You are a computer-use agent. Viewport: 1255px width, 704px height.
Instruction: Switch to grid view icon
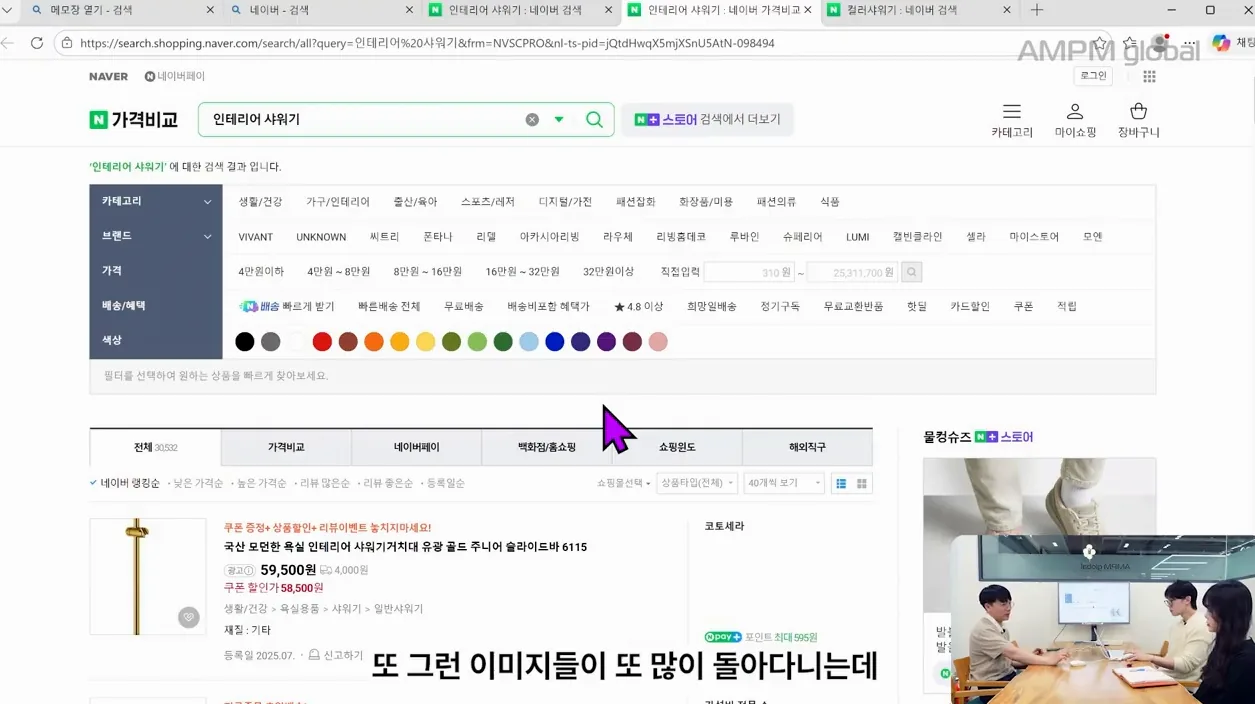pyautogui.click(x=862, y=484)
